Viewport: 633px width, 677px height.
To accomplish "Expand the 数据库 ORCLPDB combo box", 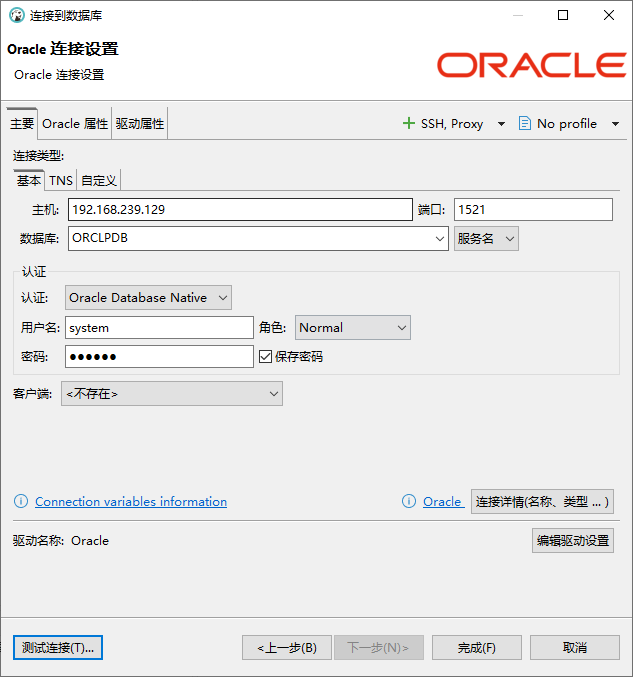I will (440, 238).
